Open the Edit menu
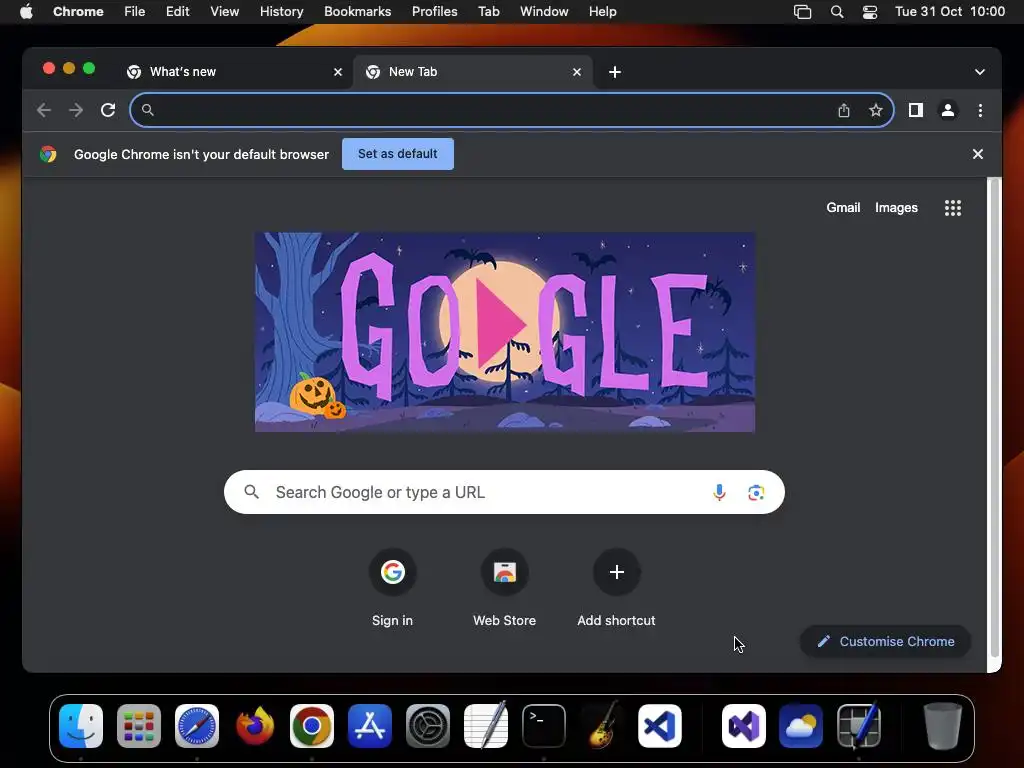The width and height of the screenshot is (1024, 768). 178,12
